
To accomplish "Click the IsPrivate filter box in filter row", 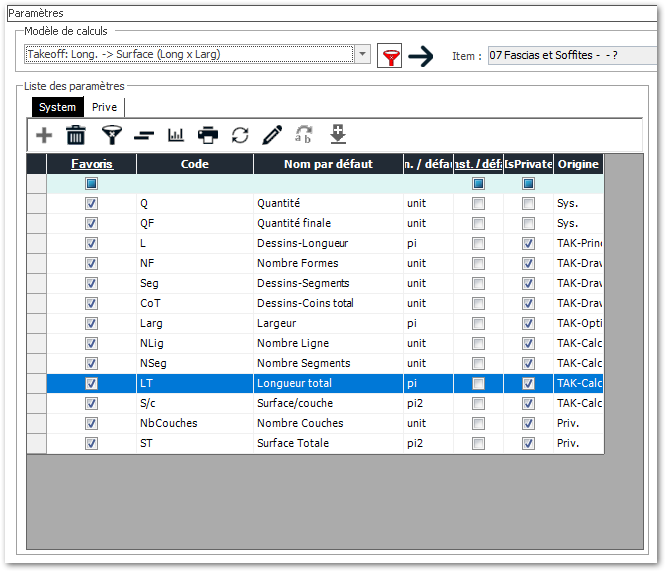I will click(x=528, y=184).
